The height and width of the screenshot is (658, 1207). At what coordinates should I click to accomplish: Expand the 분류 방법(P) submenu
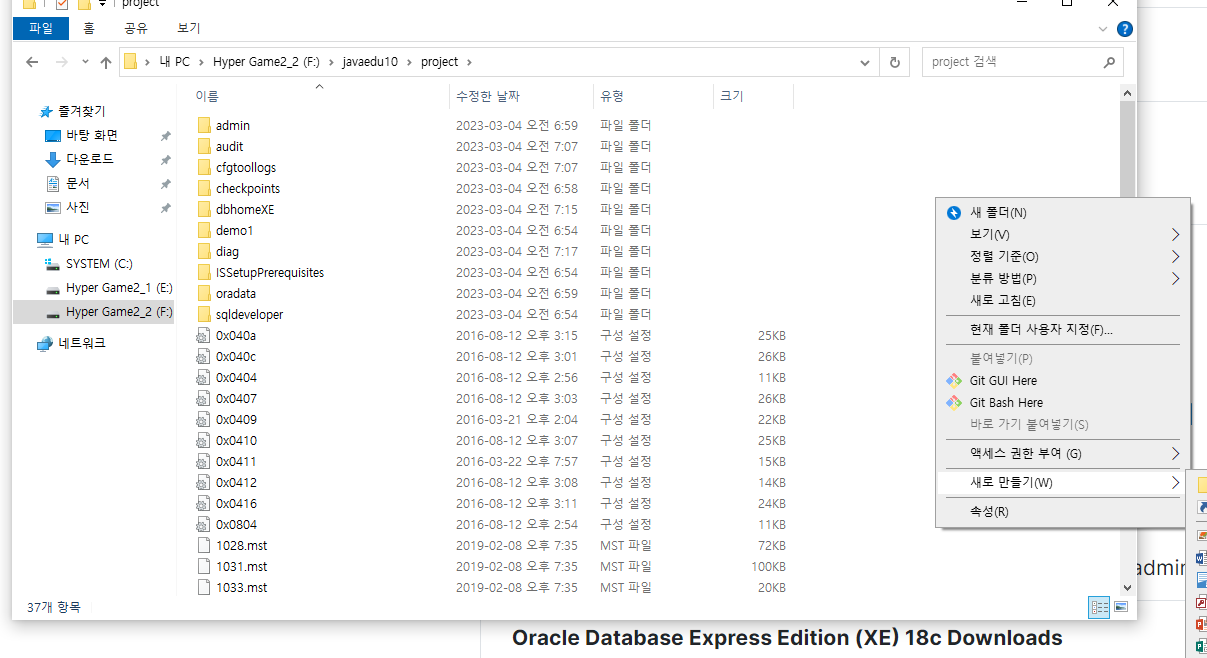point(1175,278)
